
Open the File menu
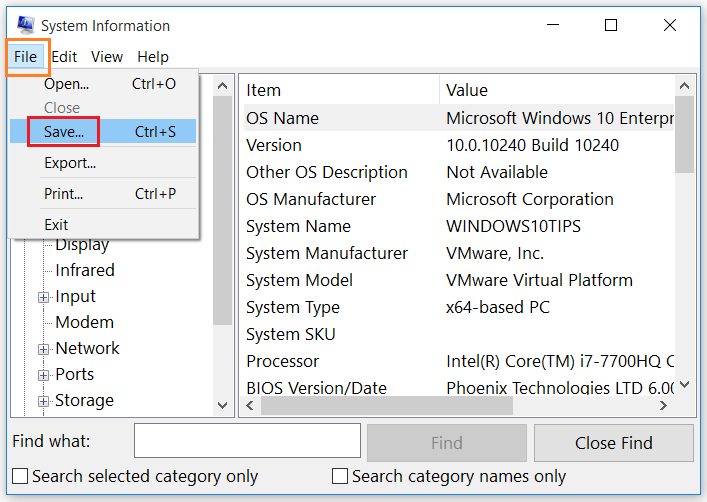click(x=25, y=57)
